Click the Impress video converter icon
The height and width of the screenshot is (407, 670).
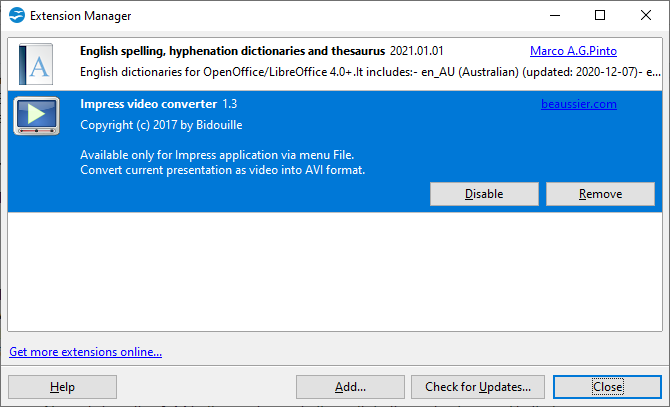tap(37, 116)
